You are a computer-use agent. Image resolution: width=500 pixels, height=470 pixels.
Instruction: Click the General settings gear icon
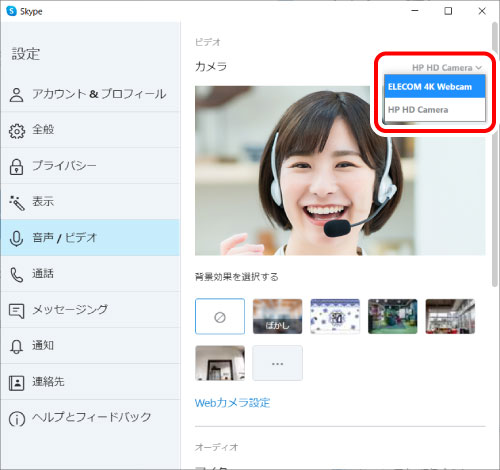coord(16,131)
